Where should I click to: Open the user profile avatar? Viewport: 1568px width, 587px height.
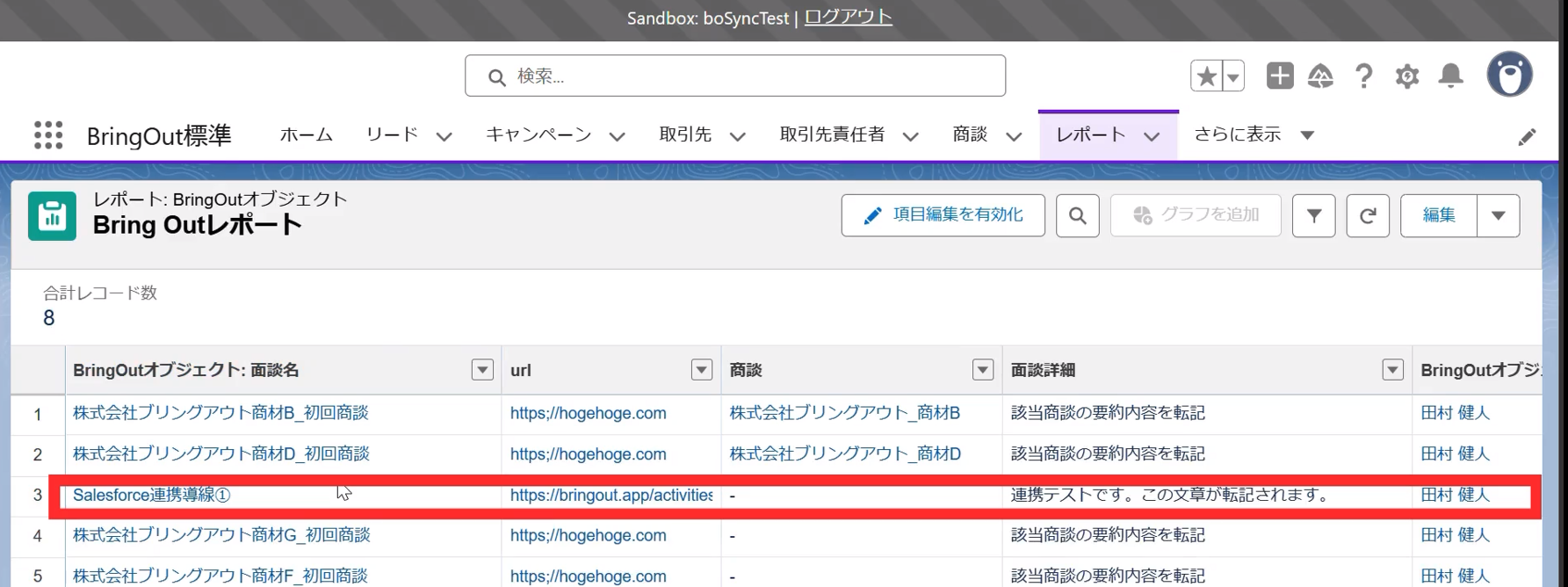click(x=1510, y=75)
